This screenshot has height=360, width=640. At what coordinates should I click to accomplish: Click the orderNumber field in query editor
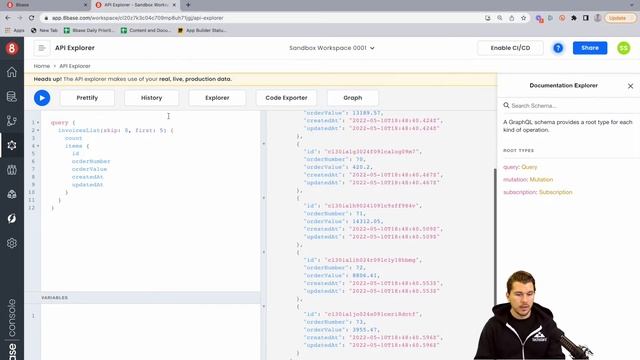point(91,162)
